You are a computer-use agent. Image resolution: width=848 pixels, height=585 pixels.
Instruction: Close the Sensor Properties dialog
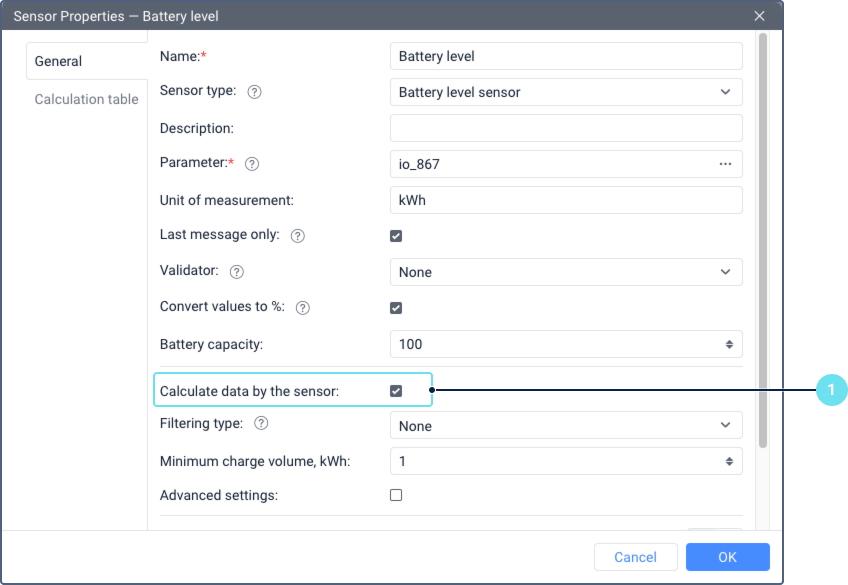759,16
